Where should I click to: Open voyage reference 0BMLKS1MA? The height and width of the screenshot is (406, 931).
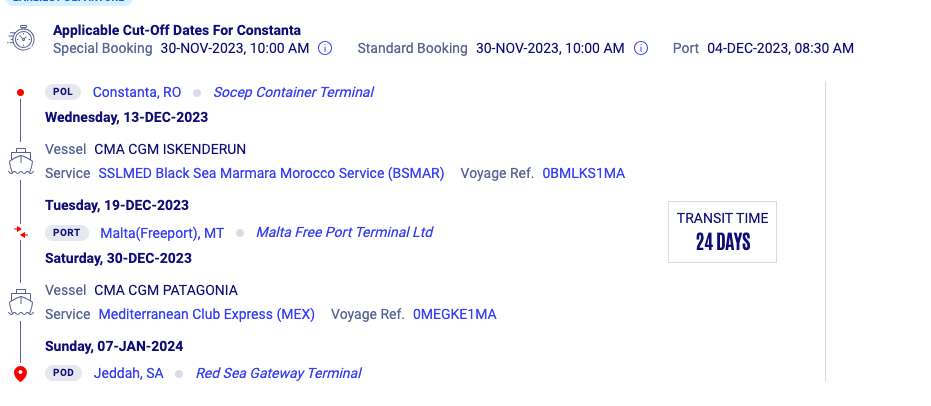(584, 173)
